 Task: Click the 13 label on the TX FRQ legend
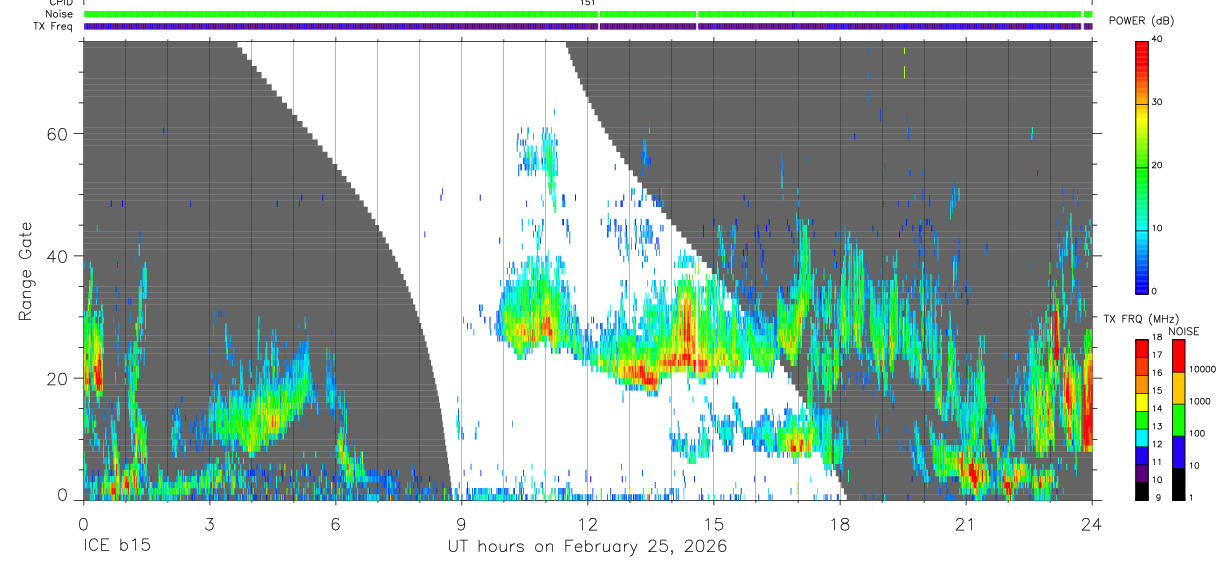click(x=1158, y=426)
